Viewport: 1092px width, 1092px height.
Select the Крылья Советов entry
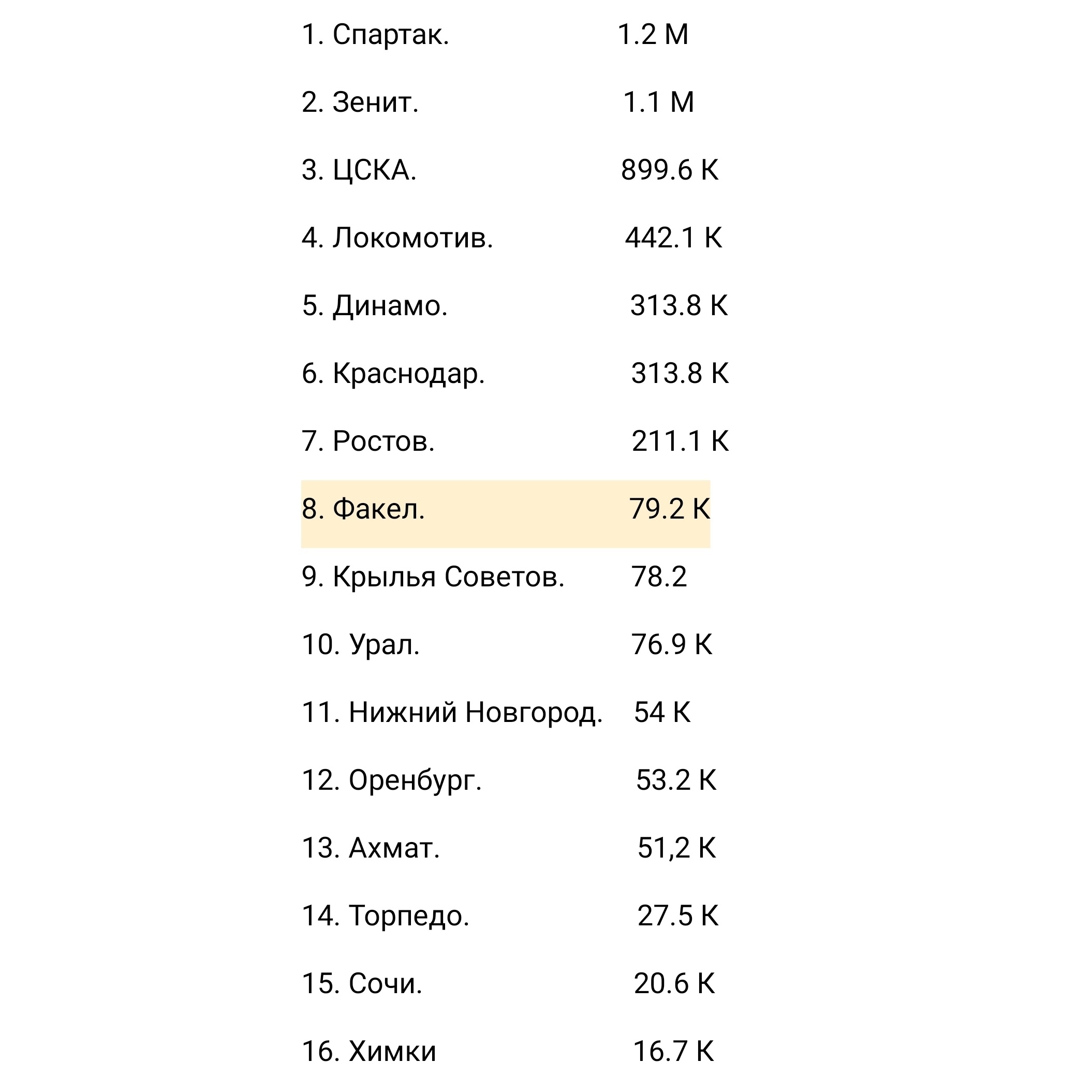click(x=448, y=578)
